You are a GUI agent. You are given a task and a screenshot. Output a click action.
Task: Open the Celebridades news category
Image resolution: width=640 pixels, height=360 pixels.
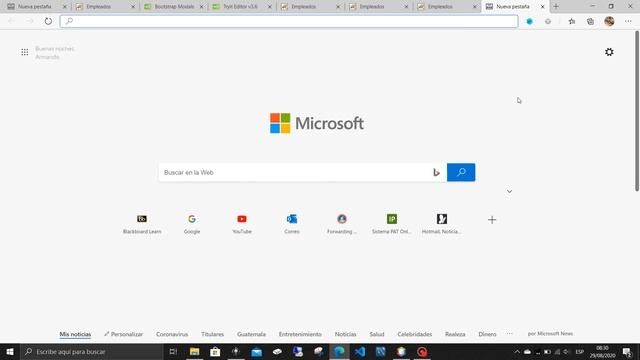[x=414, y=334]
